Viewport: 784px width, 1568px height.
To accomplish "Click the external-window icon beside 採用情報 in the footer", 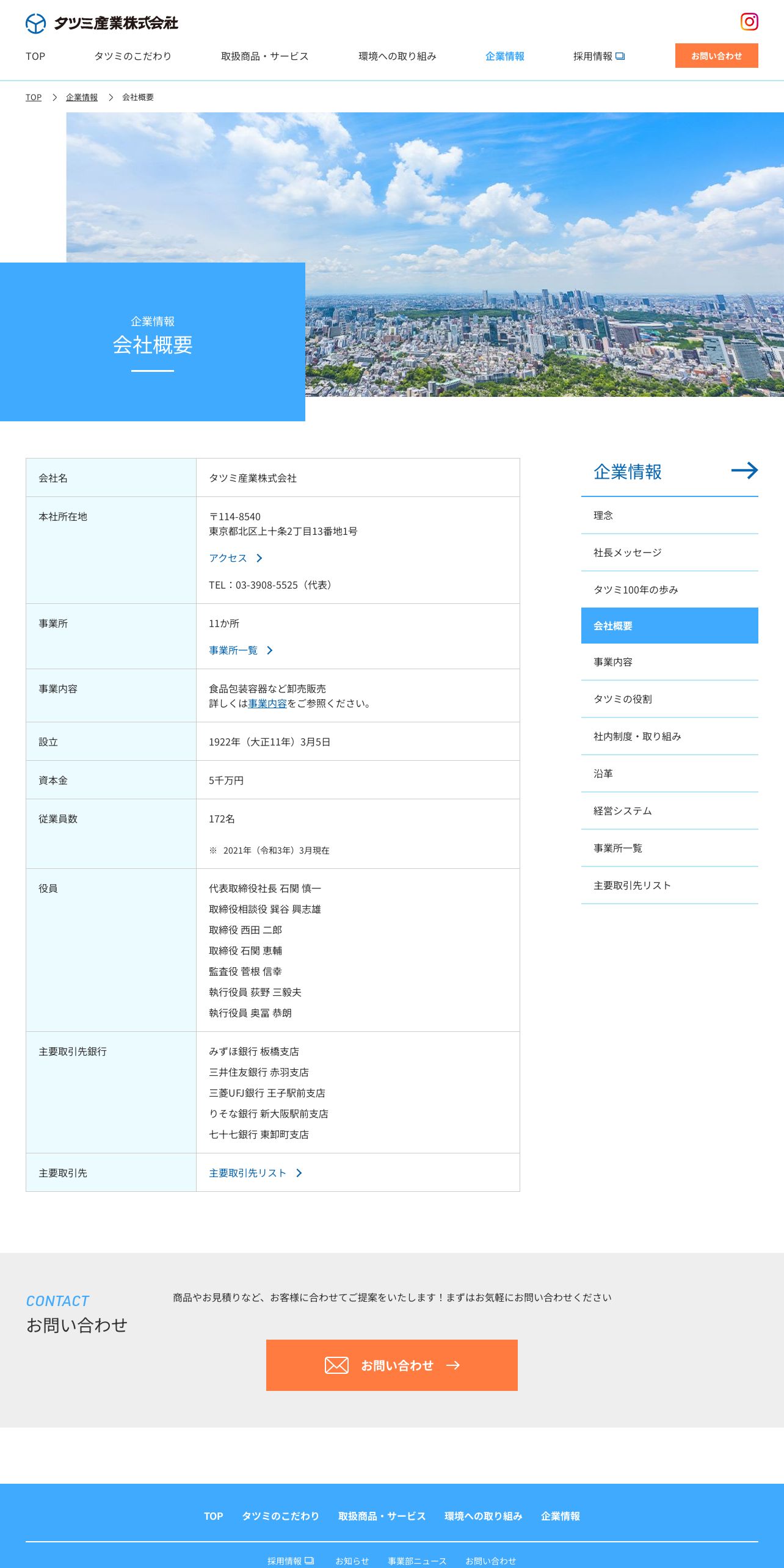I will (309, 1560).
